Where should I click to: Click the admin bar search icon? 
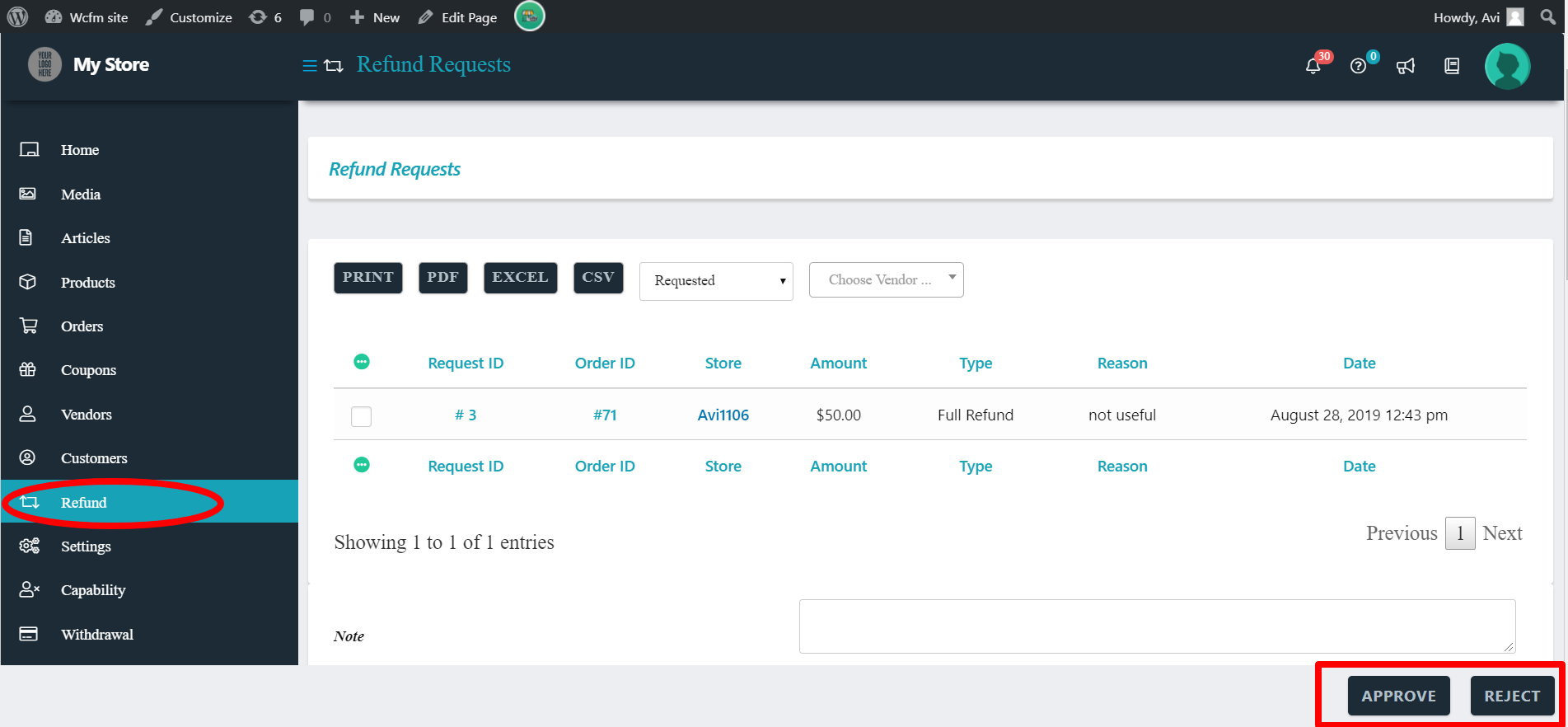coord(1547,17)
